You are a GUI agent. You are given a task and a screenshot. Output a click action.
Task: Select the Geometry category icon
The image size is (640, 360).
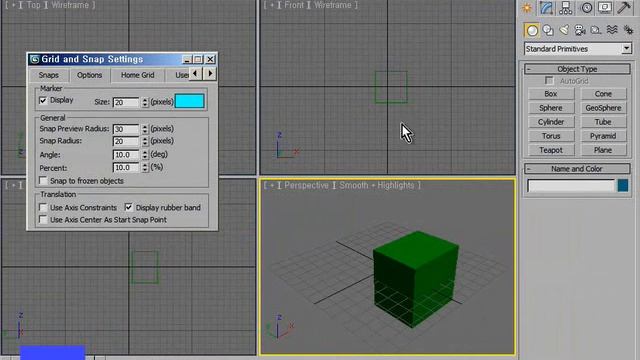point(532,30)
